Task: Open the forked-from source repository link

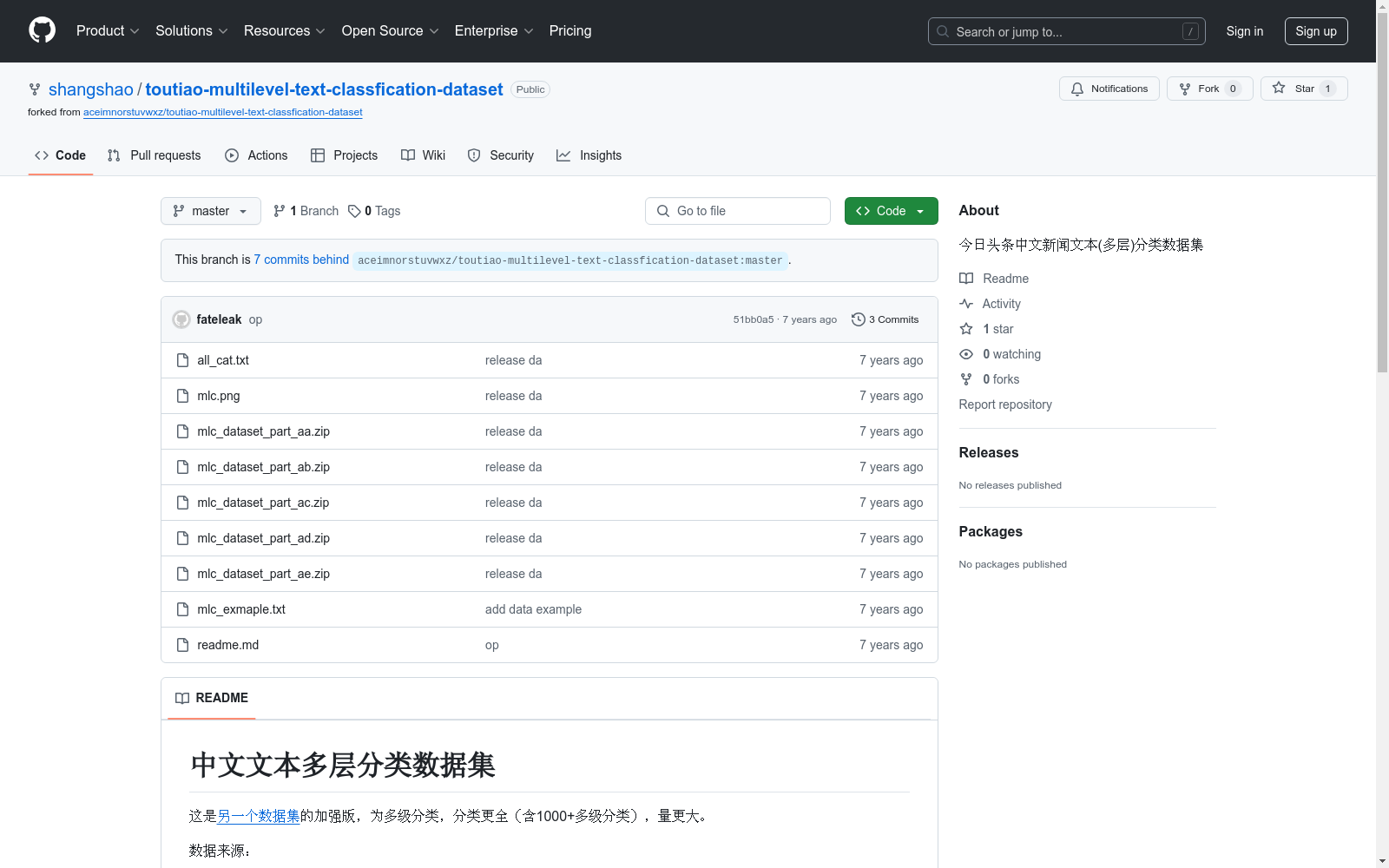Action: tap(223, 112)
